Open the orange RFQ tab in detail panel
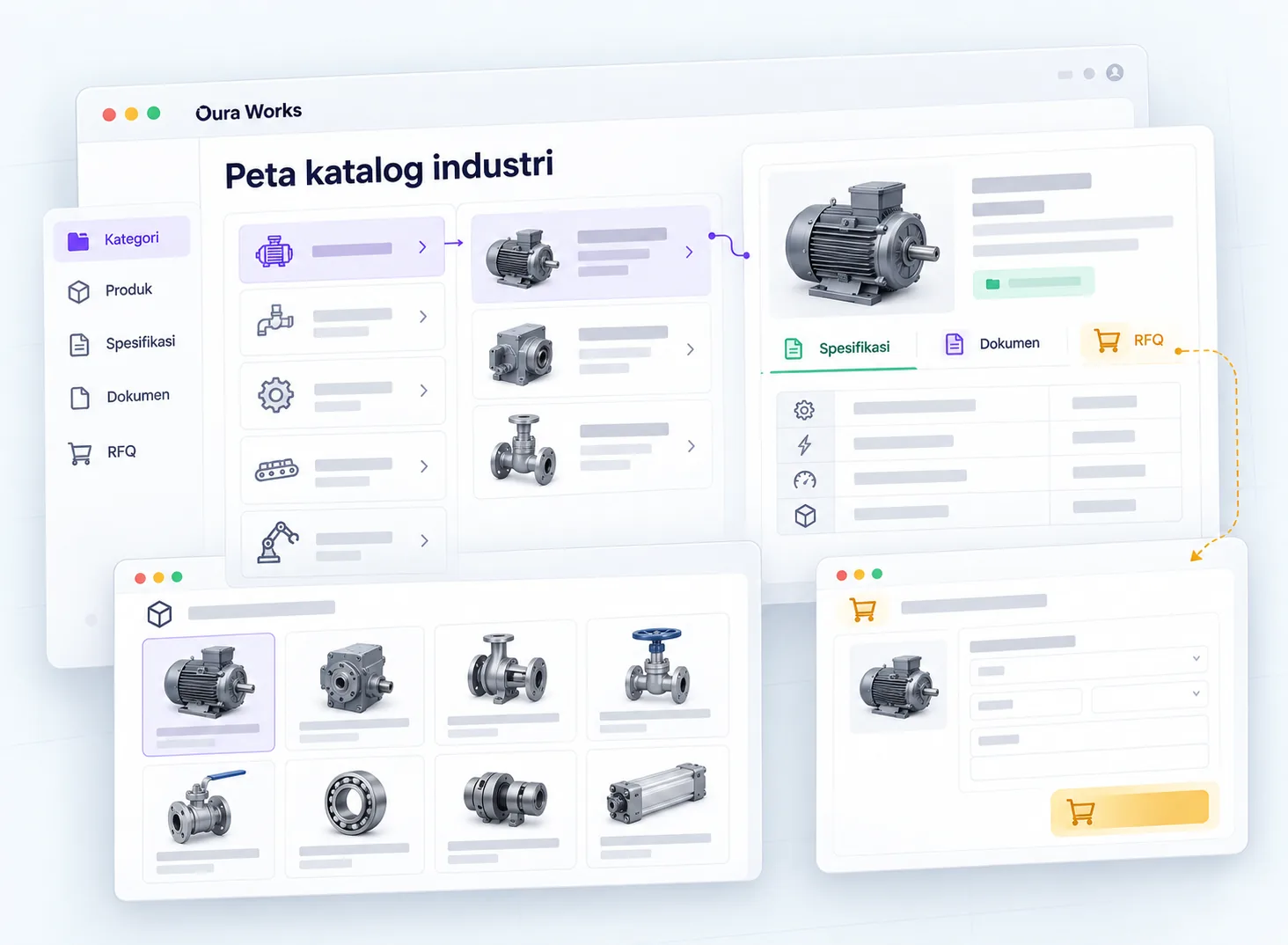The image size is (1288, 945). coord(1129,341)
